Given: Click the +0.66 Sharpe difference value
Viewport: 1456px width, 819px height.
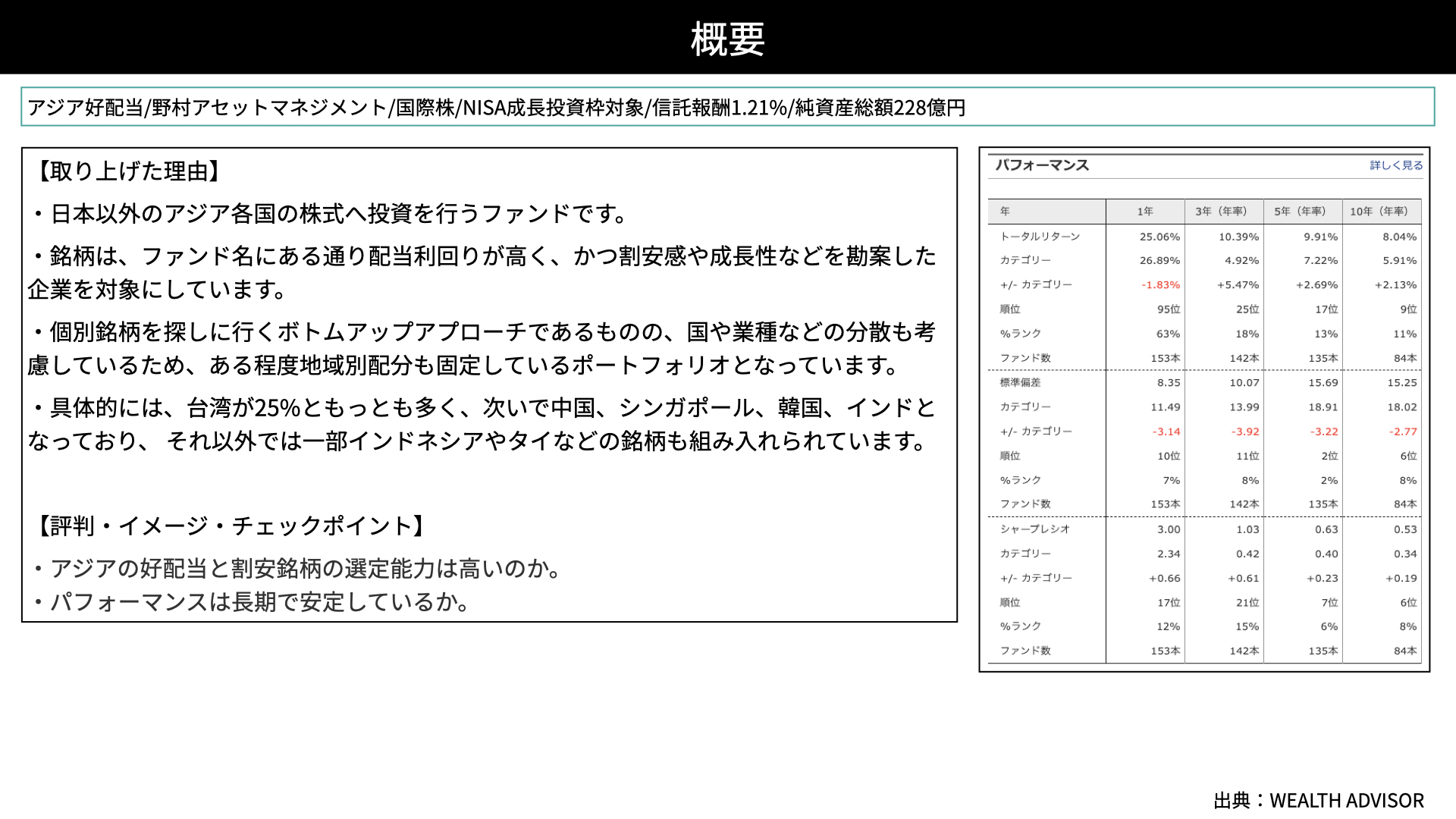Looking at the screenshot, I should (x=1164, y=579).
